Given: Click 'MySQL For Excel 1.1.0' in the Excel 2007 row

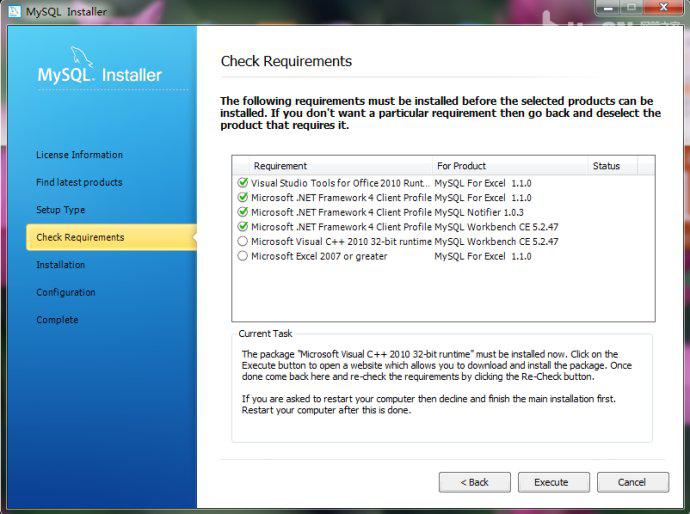Looking at the screenshot, I should 483,256.
